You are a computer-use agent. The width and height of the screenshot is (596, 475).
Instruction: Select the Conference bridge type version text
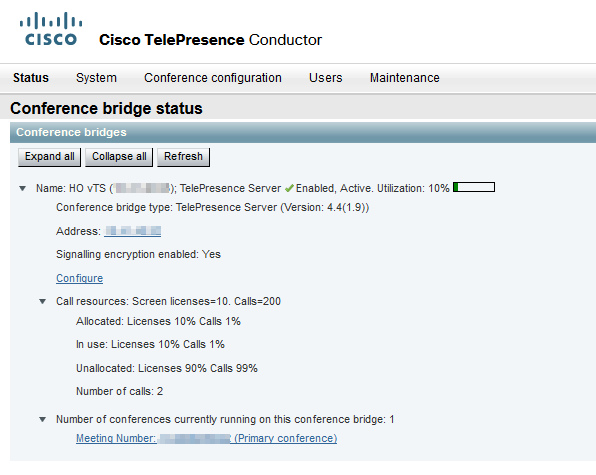(212, 207)
